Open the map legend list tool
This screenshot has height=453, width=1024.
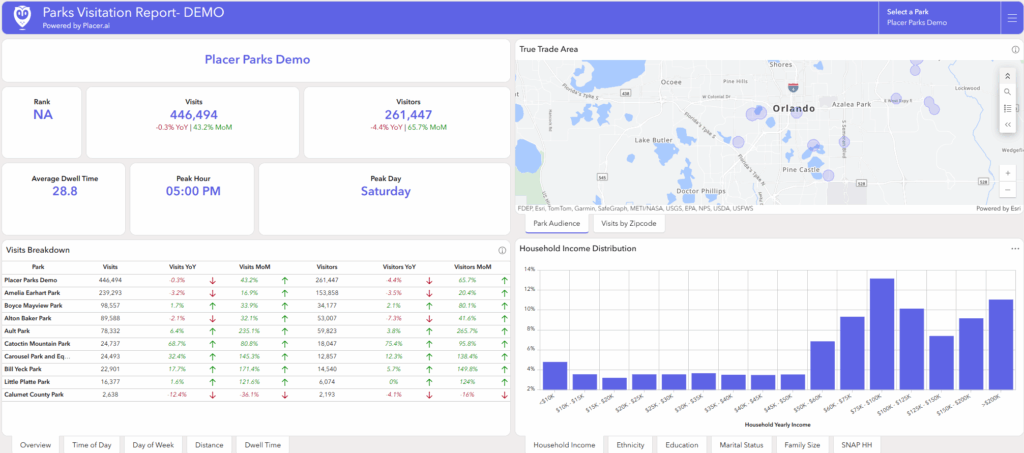pyautogui.click(x=1008, y=108)
